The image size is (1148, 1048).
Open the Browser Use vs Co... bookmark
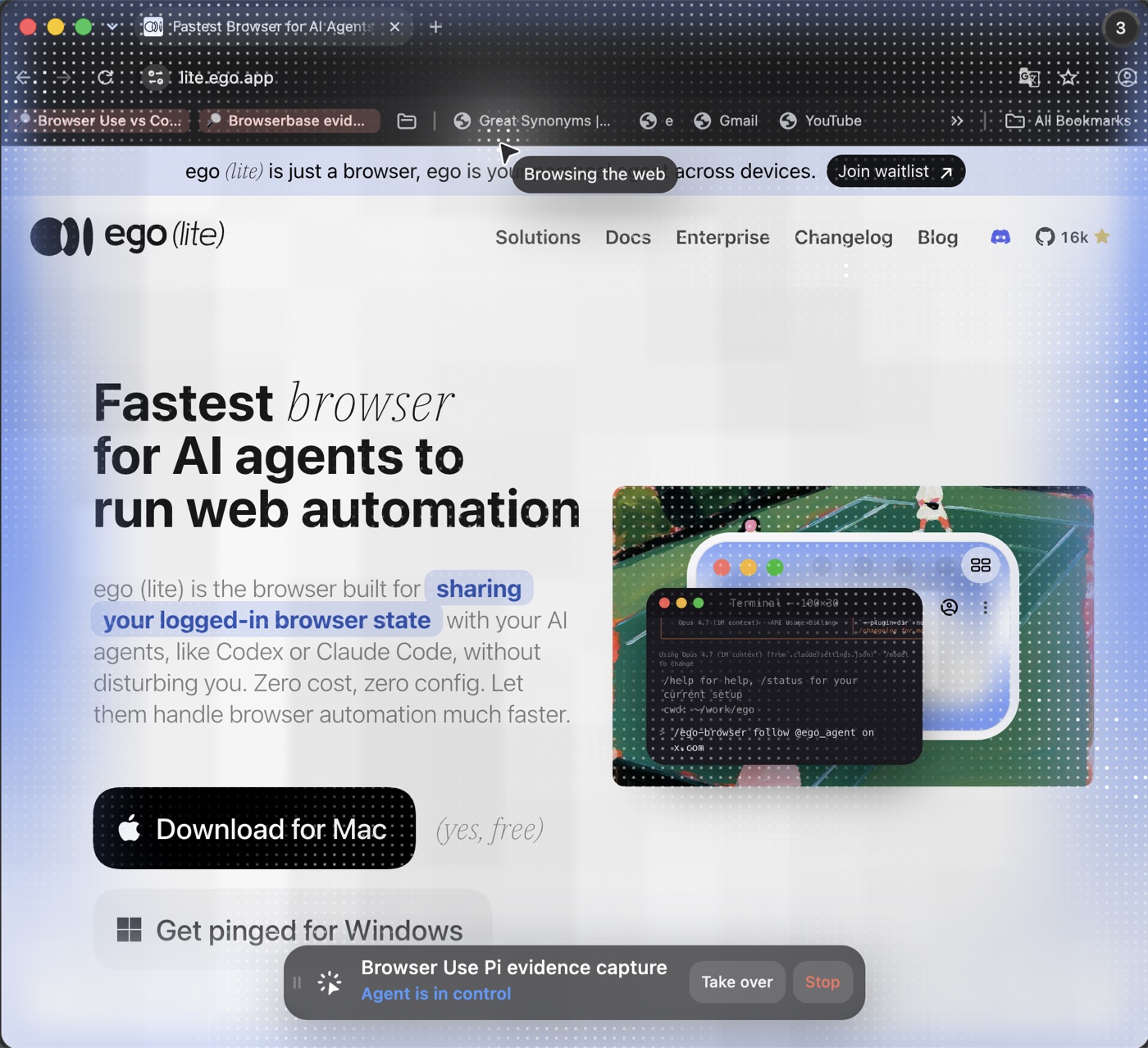click(101, 121)
